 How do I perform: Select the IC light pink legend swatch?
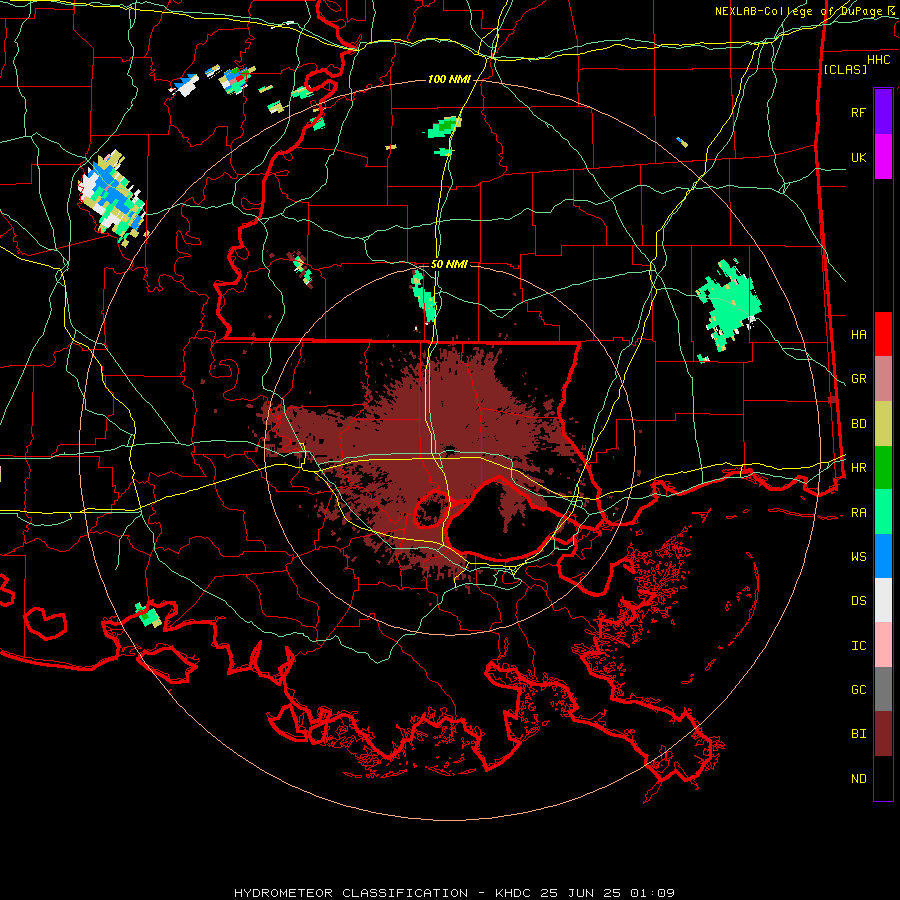click(883, 645)
